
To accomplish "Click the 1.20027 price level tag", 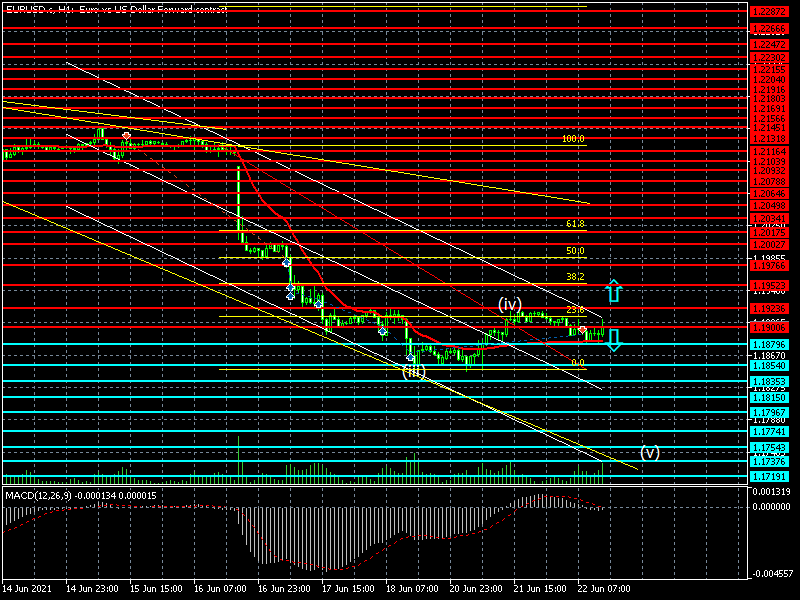I will (769, 244).
